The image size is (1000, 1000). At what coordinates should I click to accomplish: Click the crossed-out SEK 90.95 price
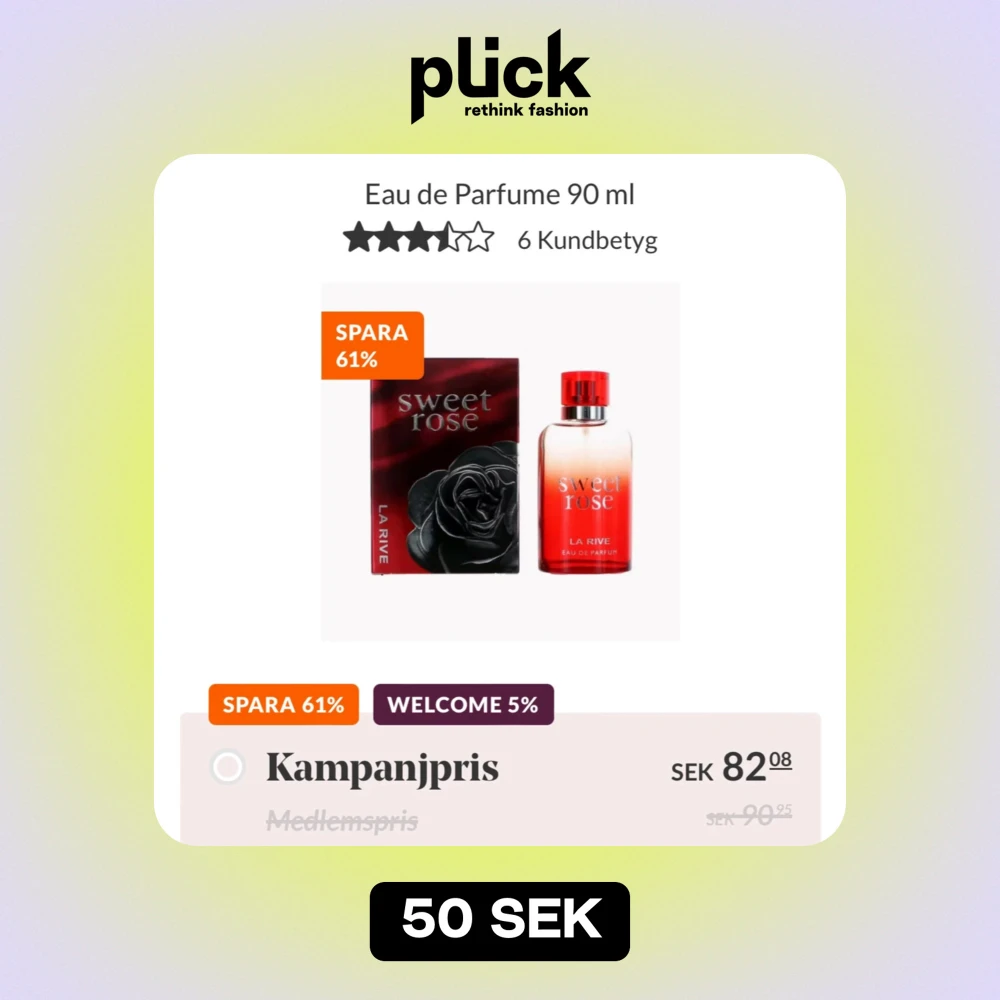[x=749, y=814]
